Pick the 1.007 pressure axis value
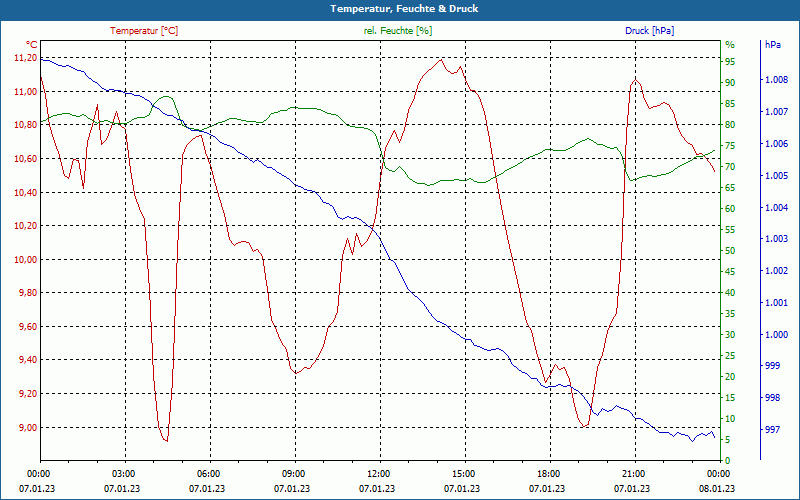Screen dimensions: 800x500 tap(777, 112)
